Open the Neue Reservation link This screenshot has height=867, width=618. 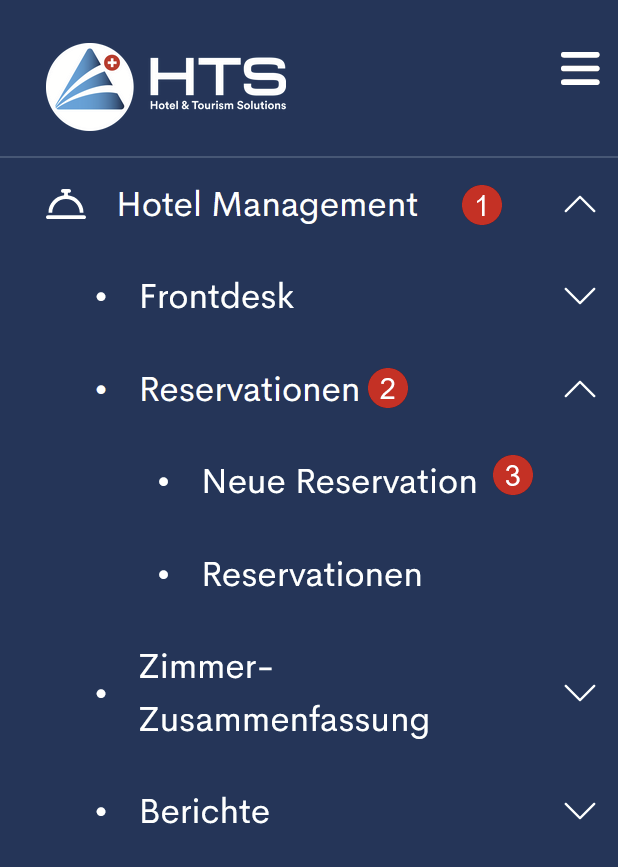point(339,482)
